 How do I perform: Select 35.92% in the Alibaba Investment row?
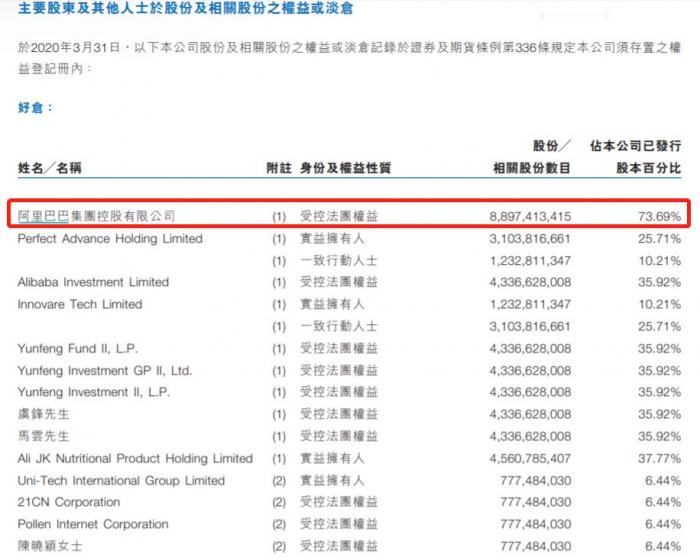[x=659, y=282]
